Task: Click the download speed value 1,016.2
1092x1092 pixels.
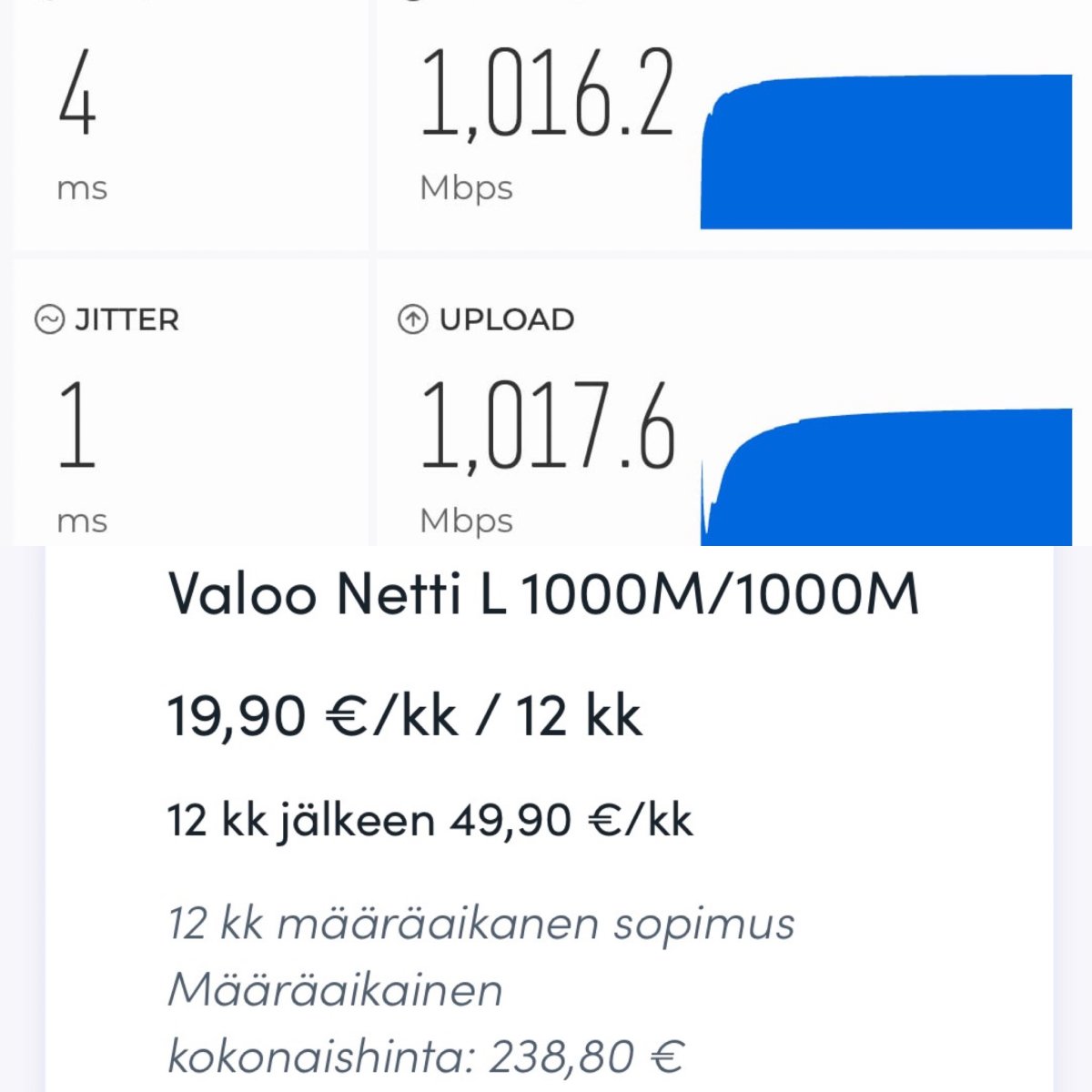Action: pos(547,95)
